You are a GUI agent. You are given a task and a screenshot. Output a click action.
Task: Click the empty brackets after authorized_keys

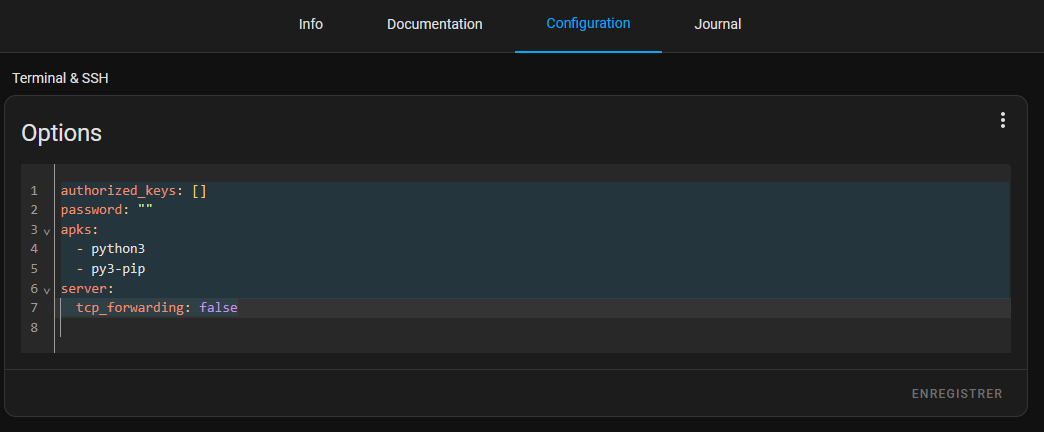click(x=199, y=191)
